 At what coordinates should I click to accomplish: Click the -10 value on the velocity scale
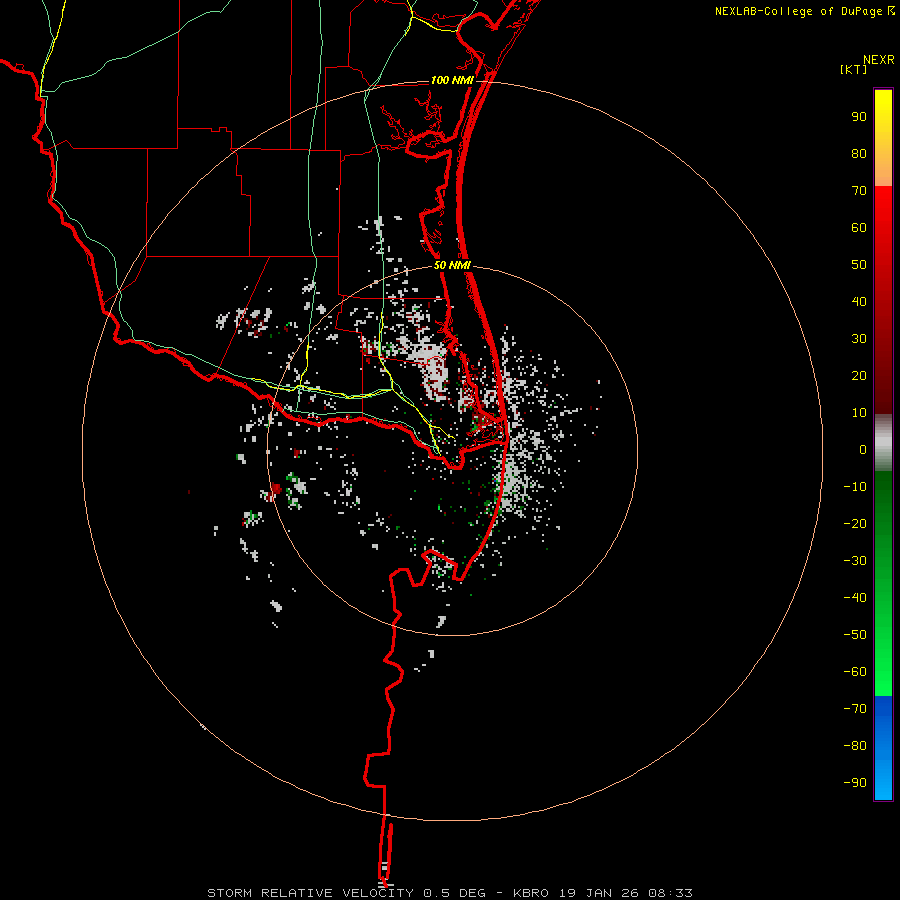(x=855, y=487)
